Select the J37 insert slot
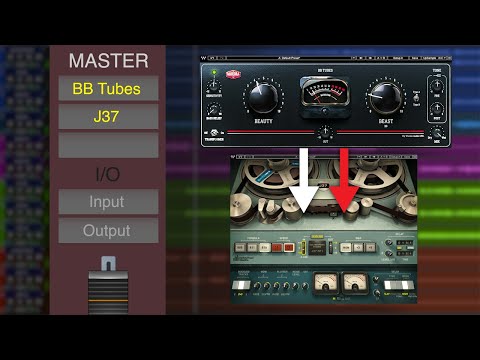This screenshot has height=360, width=480. coord(108,117)
